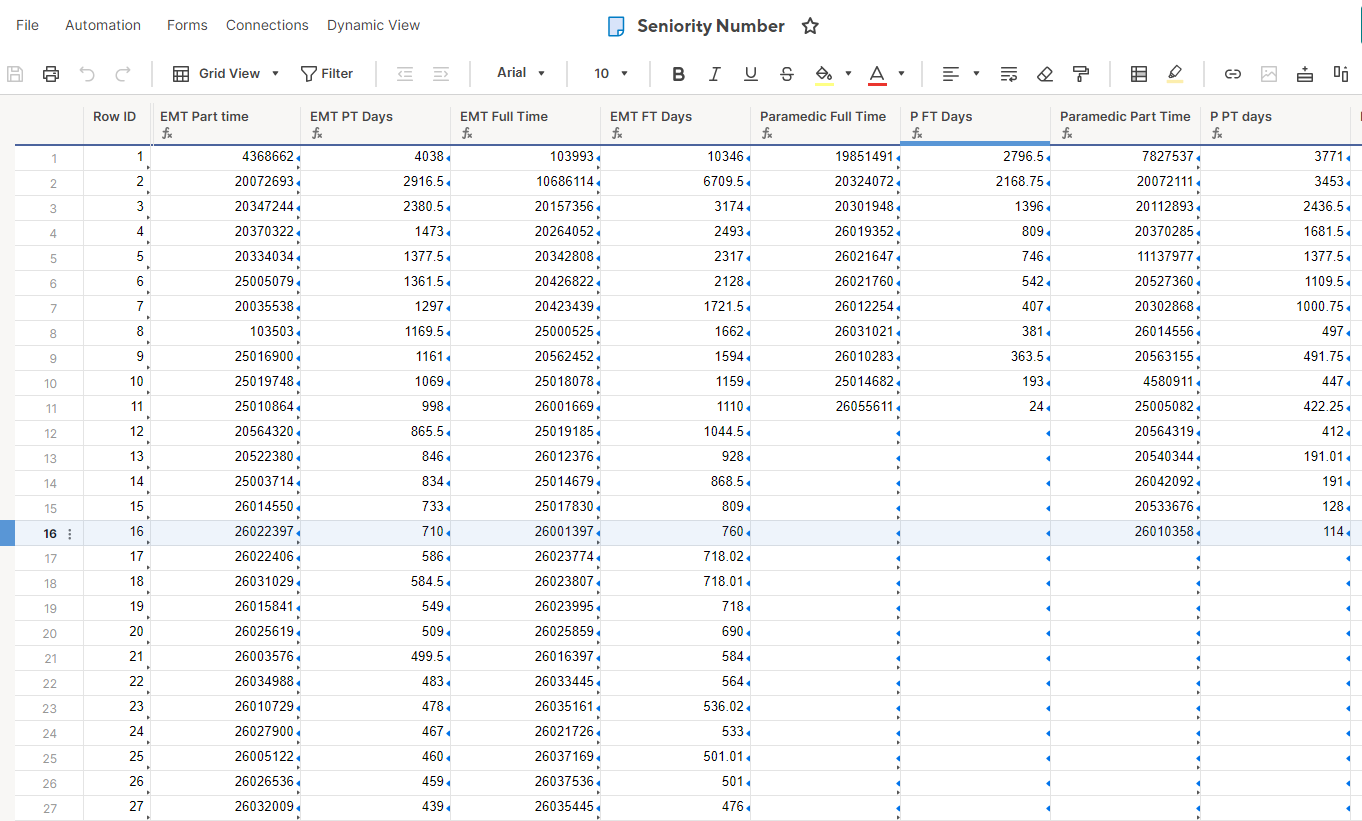This screenshot has width=1362, height=821.
Task: Select row number 1 header
Action: pyautogui.click(x=49, y=158)
